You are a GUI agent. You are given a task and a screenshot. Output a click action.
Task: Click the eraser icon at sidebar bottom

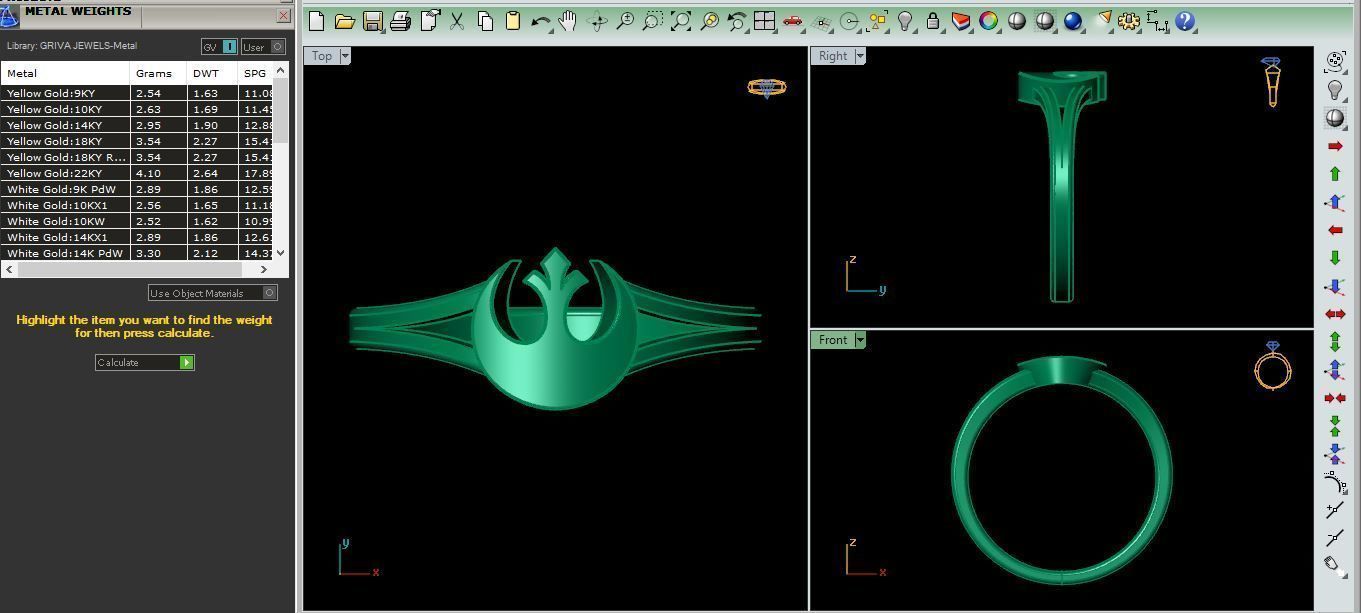[x=1335, y=566]
